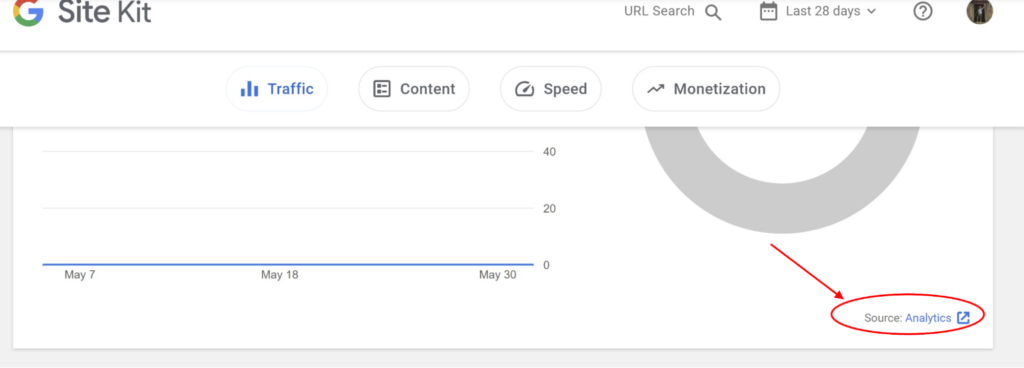Click the calendar icon beside the date range
Viewport: 1024px width, 368px height.
coord(769,11)
